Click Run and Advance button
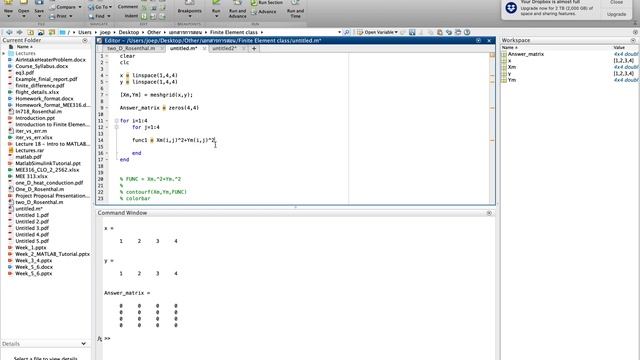This screenshot has height=360, width=640. (237, 9)
